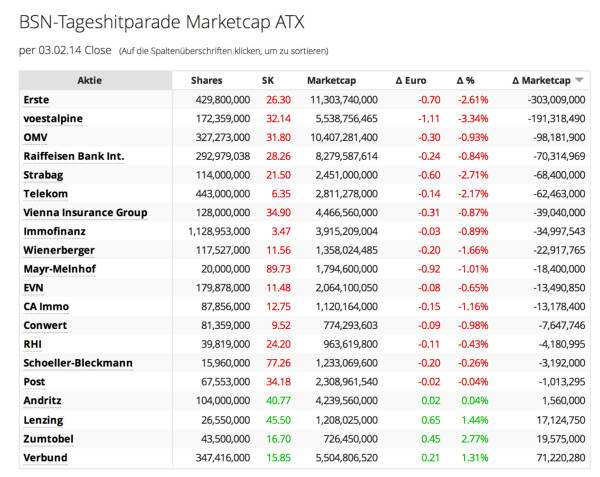Sort by the SK column header

point(268,81)
